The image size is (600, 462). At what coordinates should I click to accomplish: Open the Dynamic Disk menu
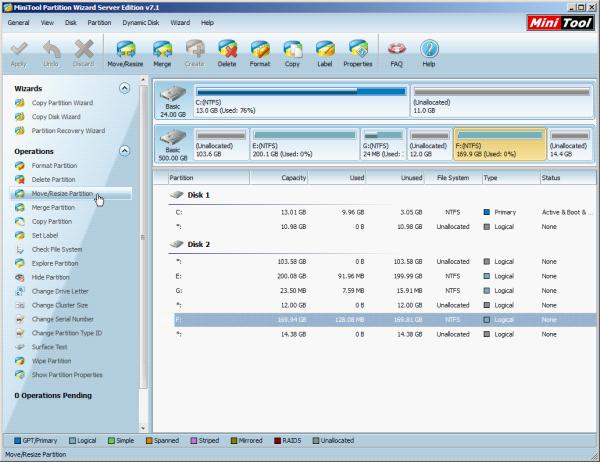[141, 23]
